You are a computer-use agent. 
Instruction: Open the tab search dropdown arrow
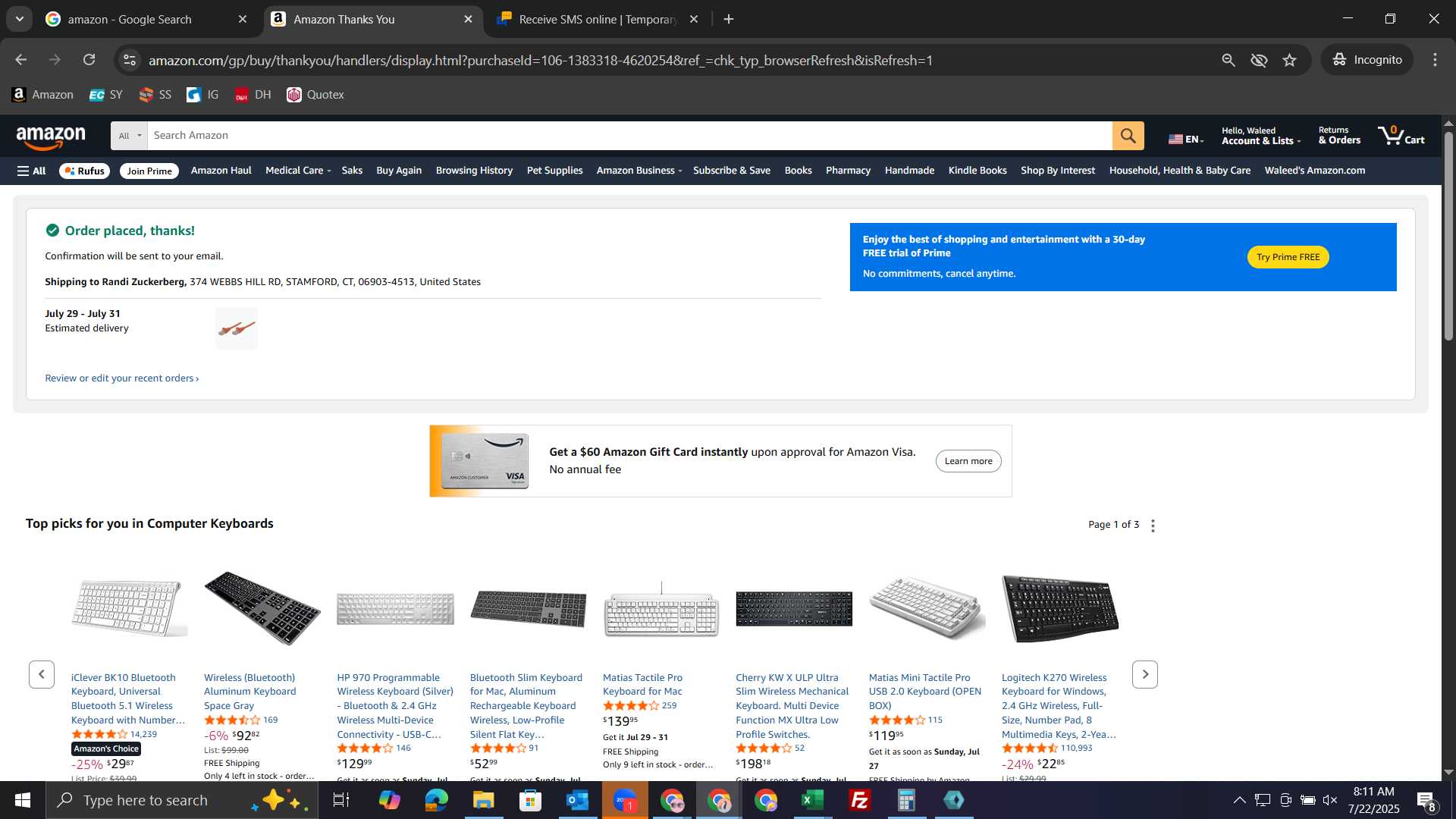coord(20,19)
